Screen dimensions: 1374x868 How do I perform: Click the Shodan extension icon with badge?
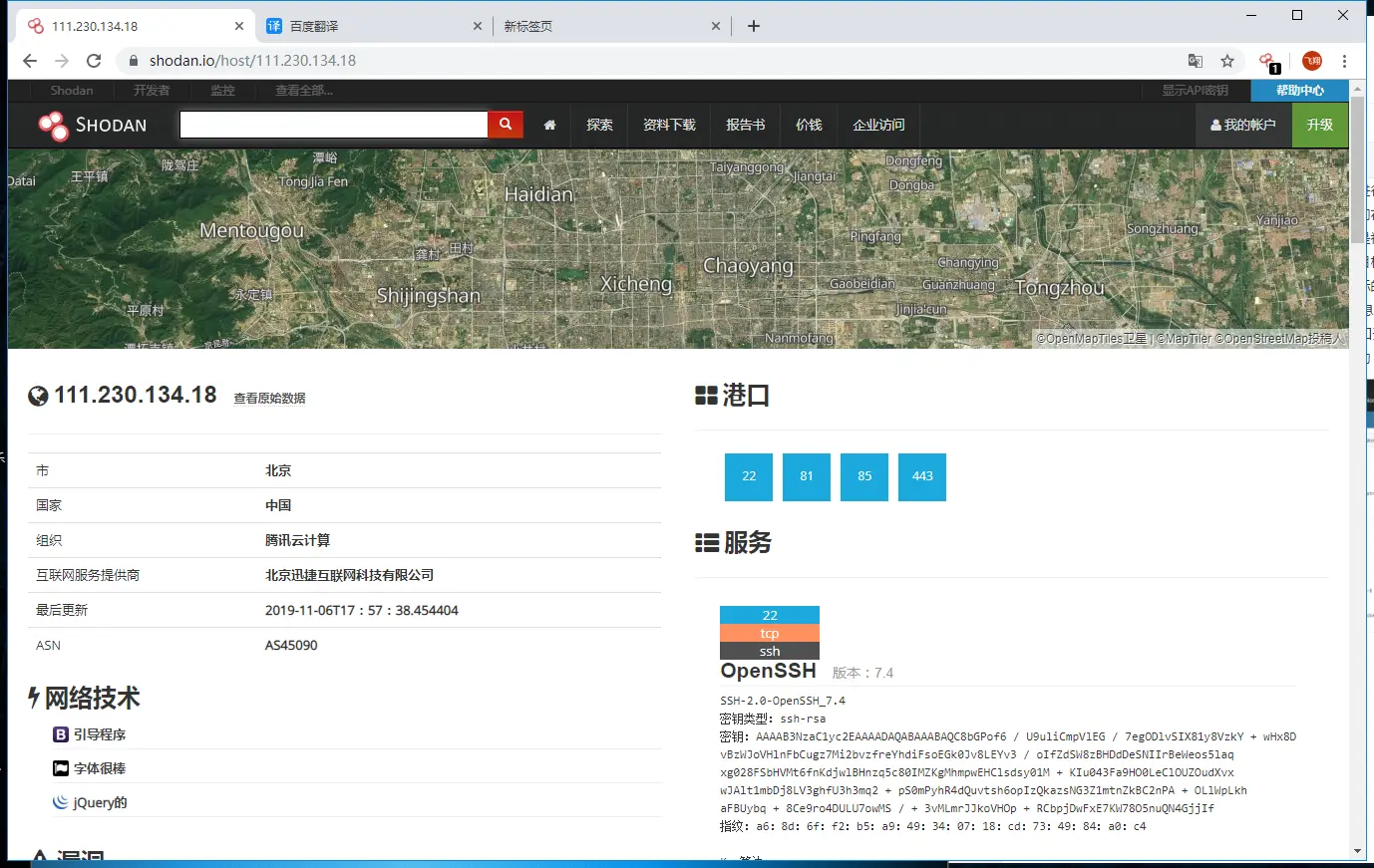pos(1268,62)
